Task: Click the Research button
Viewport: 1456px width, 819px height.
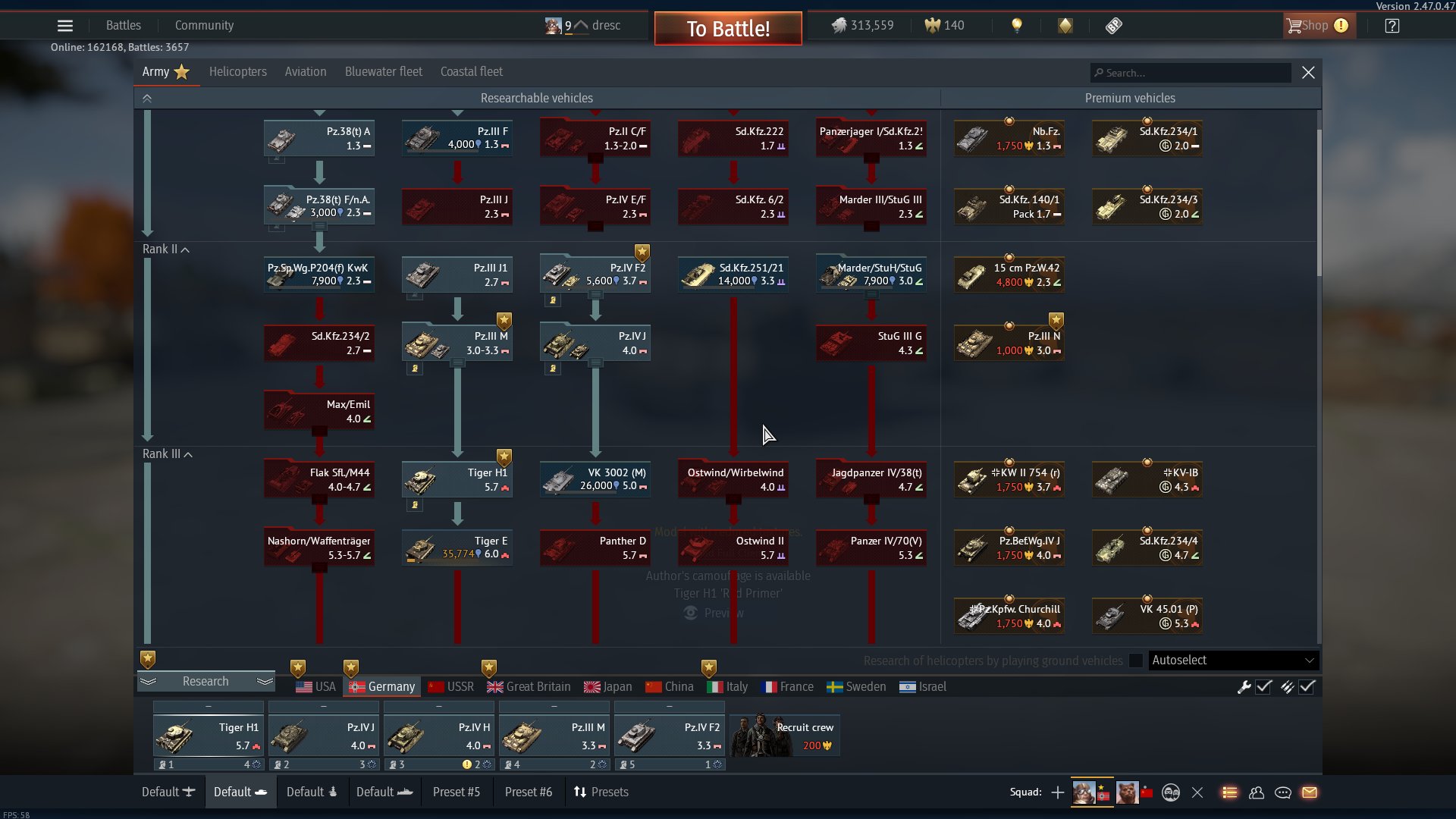Action: (206, 682)
